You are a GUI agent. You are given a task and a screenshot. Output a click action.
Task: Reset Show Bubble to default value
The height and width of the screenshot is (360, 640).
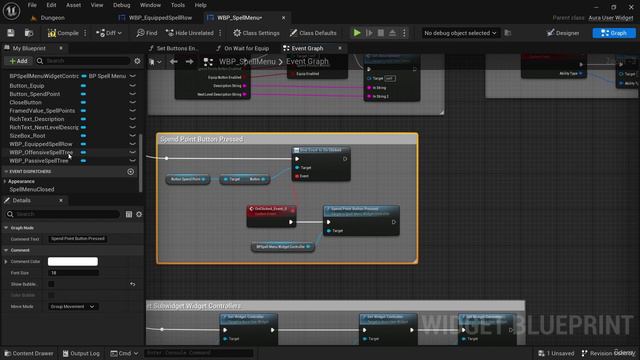click(x=133, y=284)
